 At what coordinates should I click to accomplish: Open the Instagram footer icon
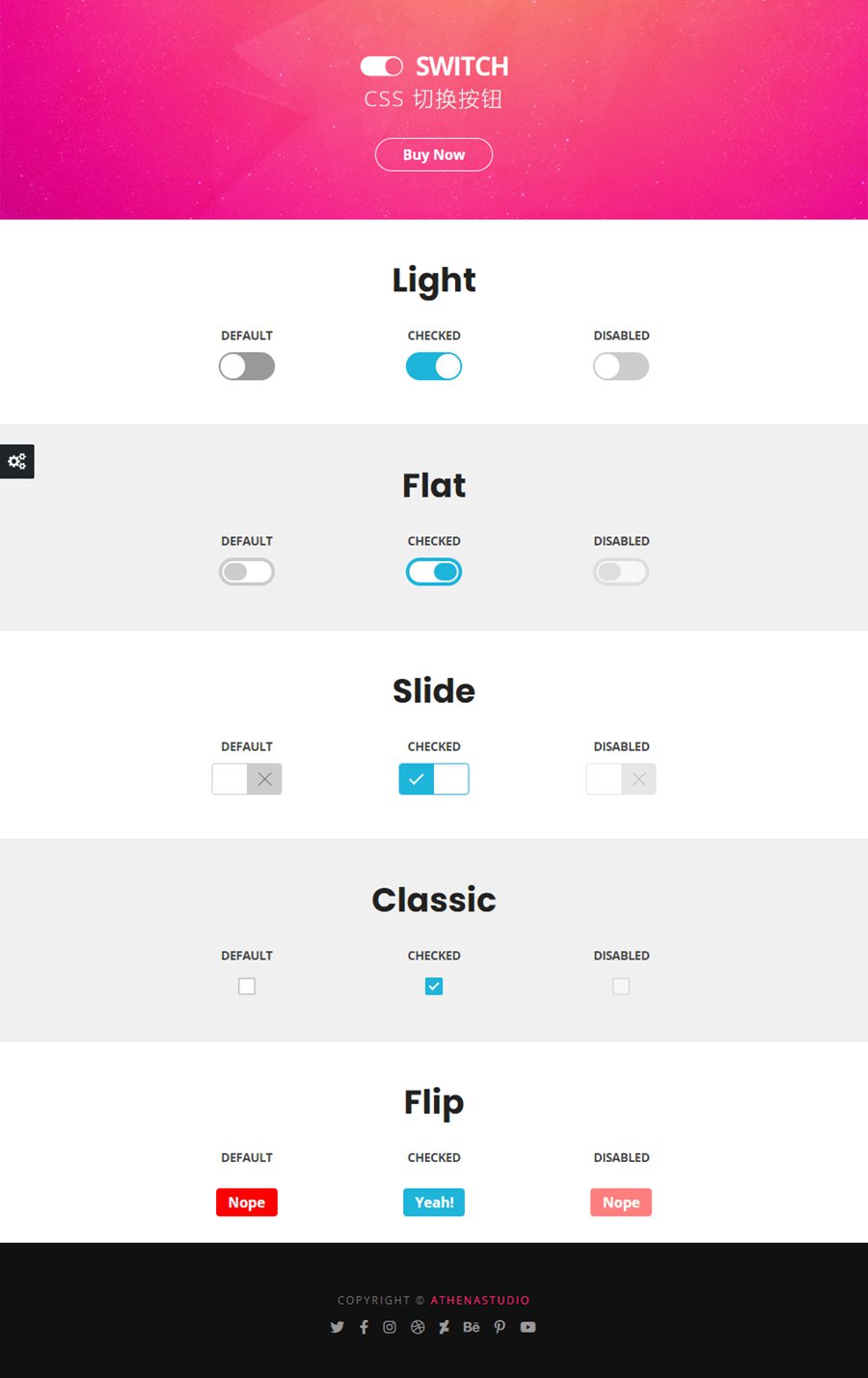(x=390, y=1327)
